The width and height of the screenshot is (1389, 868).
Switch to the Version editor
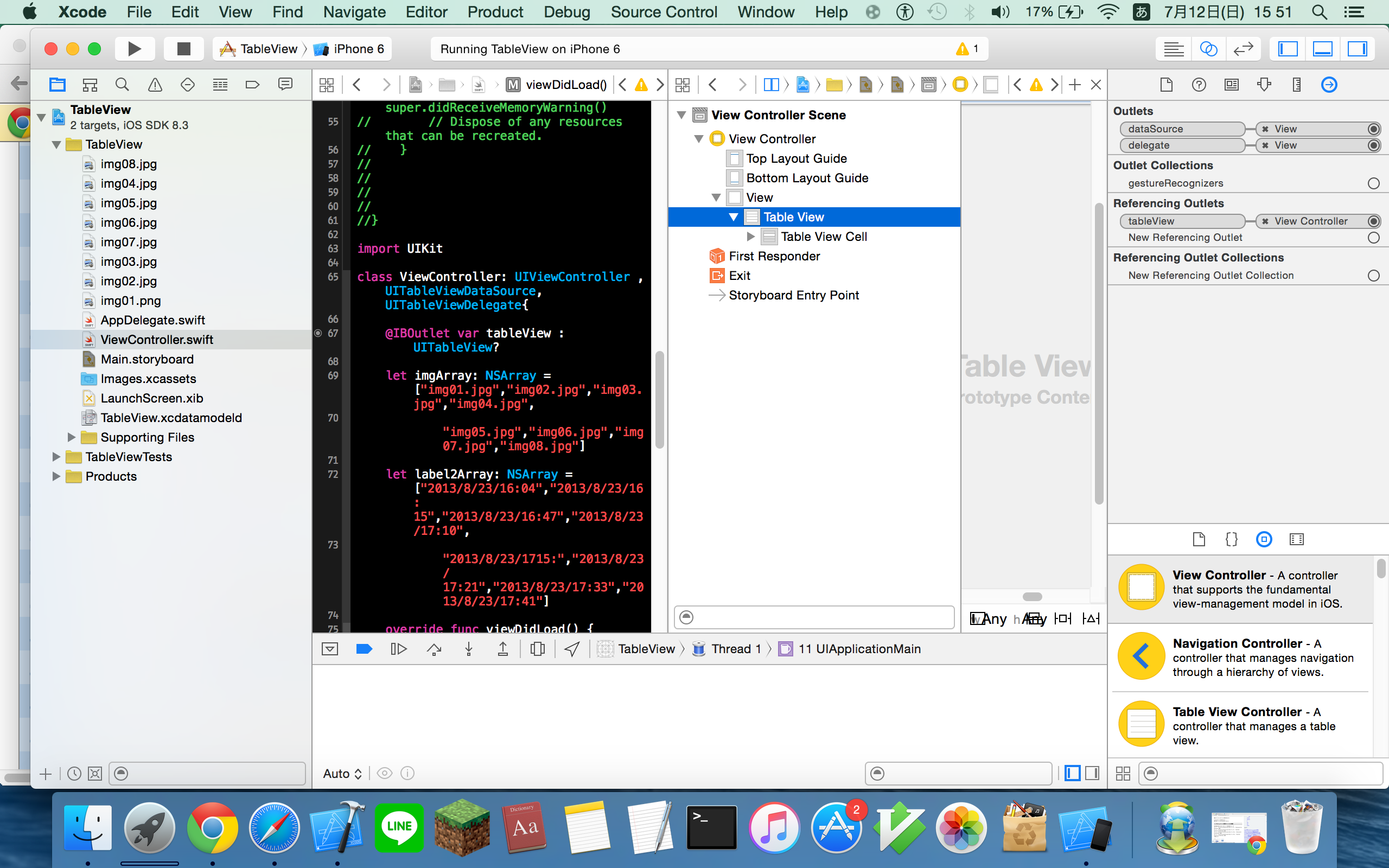pos(1243,49)
